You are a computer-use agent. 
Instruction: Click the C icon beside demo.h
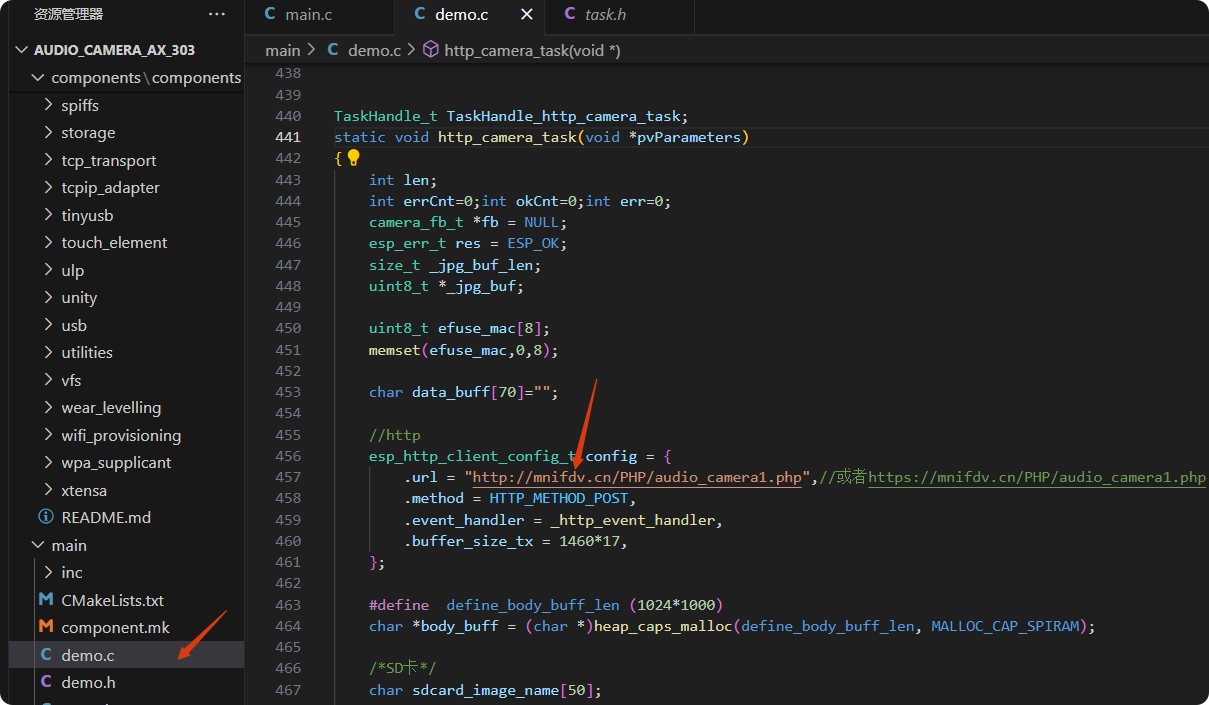[45, 682]
